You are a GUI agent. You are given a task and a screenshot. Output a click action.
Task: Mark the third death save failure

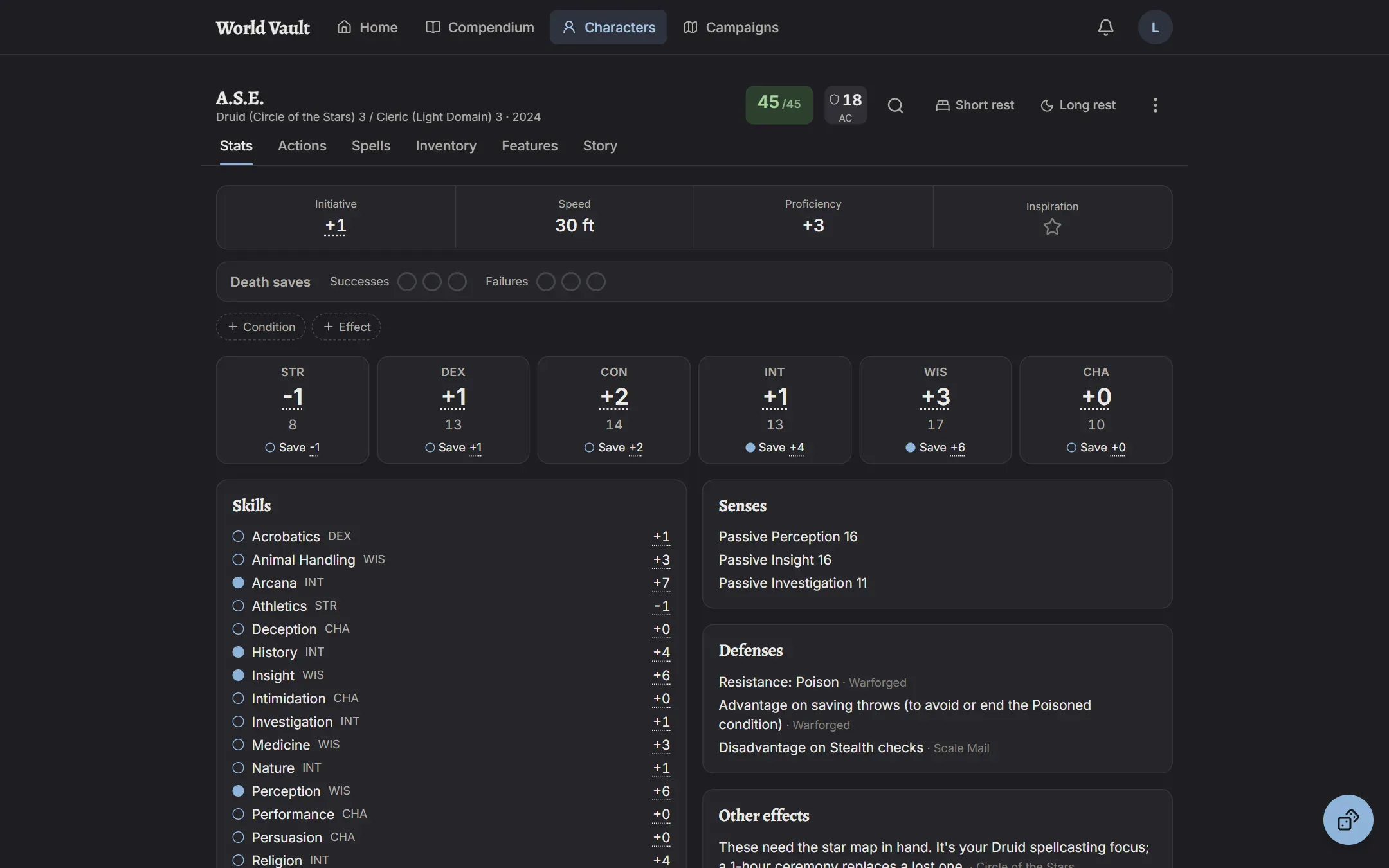pyautogui.click(x=595, y=282)
